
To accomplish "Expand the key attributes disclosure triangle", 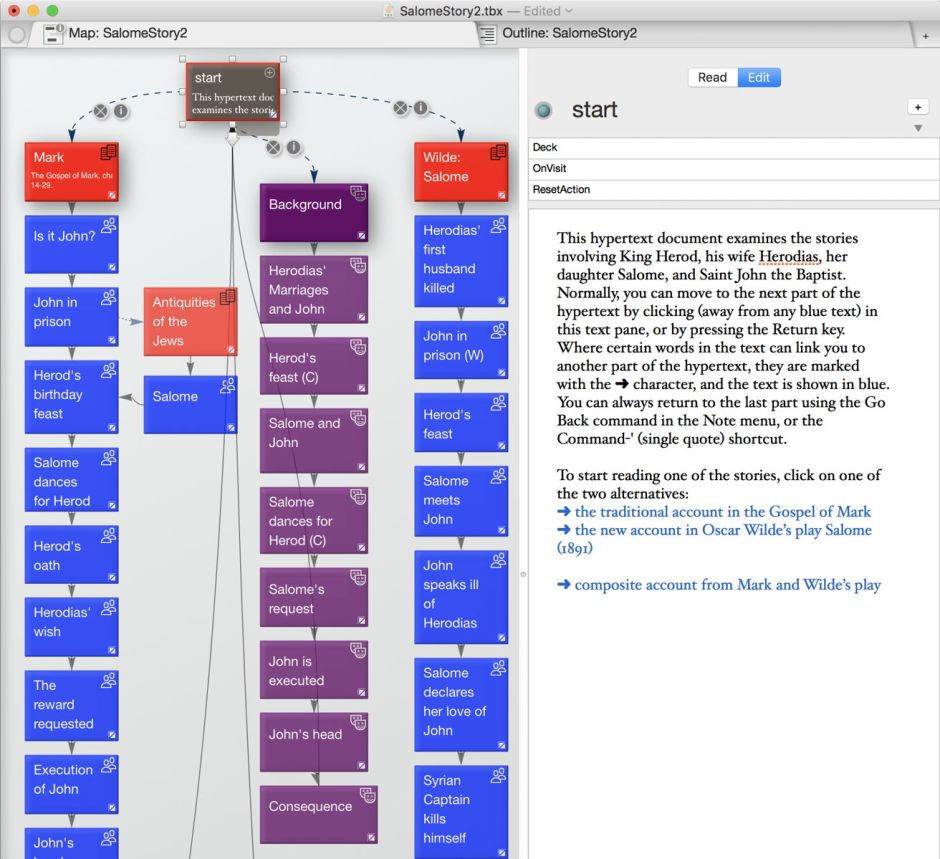I will click(918, 128).
